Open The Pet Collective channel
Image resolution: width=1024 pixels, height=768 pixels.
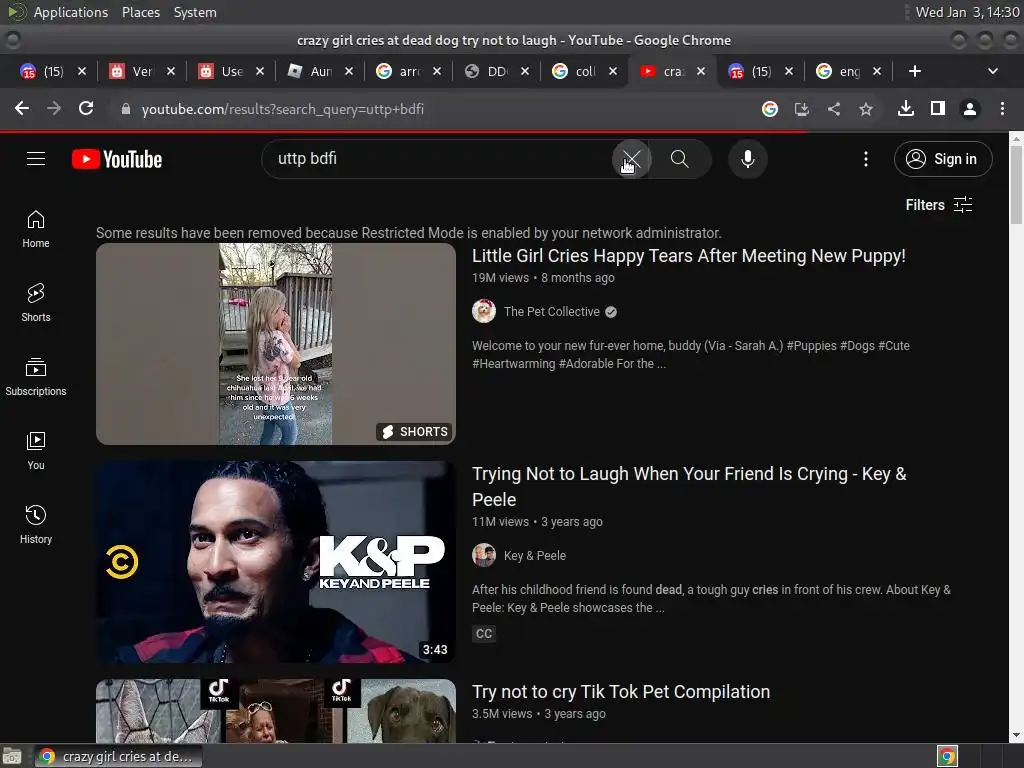[551, 312]
